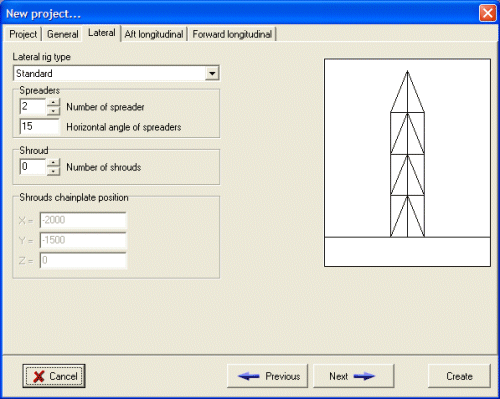This screenshot has height=399, width=500.
Task: Click the Number of spreader value field
Action: 33,107
